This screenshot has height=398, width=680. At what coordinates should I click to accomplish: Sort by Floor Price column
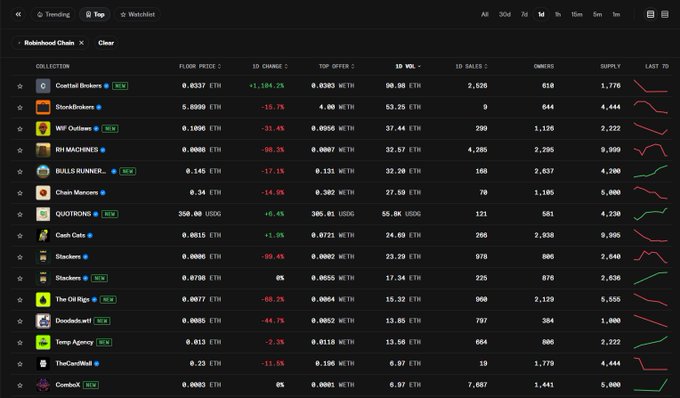[x=200, y=66]
